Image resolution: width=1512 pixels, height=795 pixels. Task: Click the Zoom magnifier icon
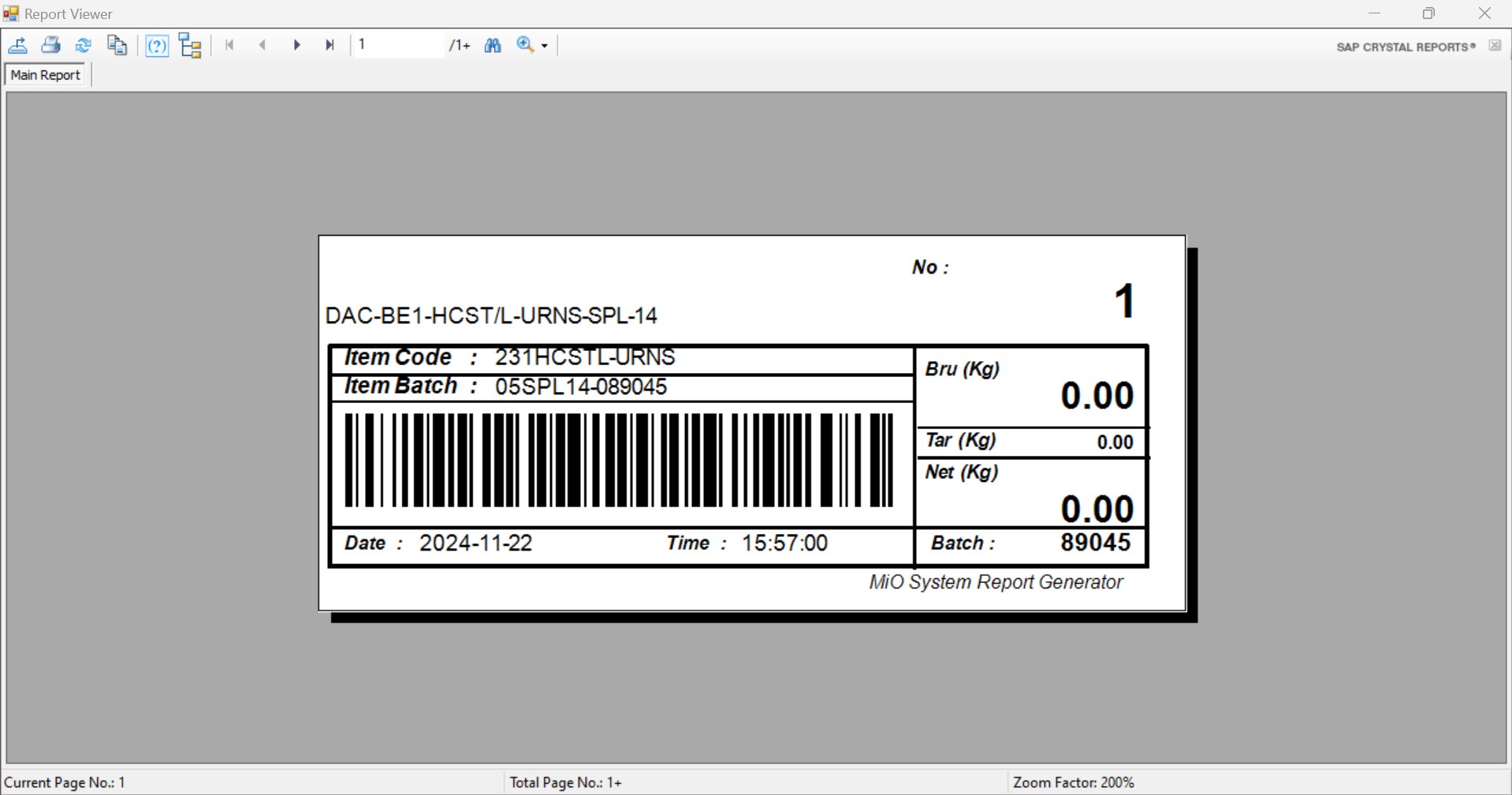click(525, 45)
